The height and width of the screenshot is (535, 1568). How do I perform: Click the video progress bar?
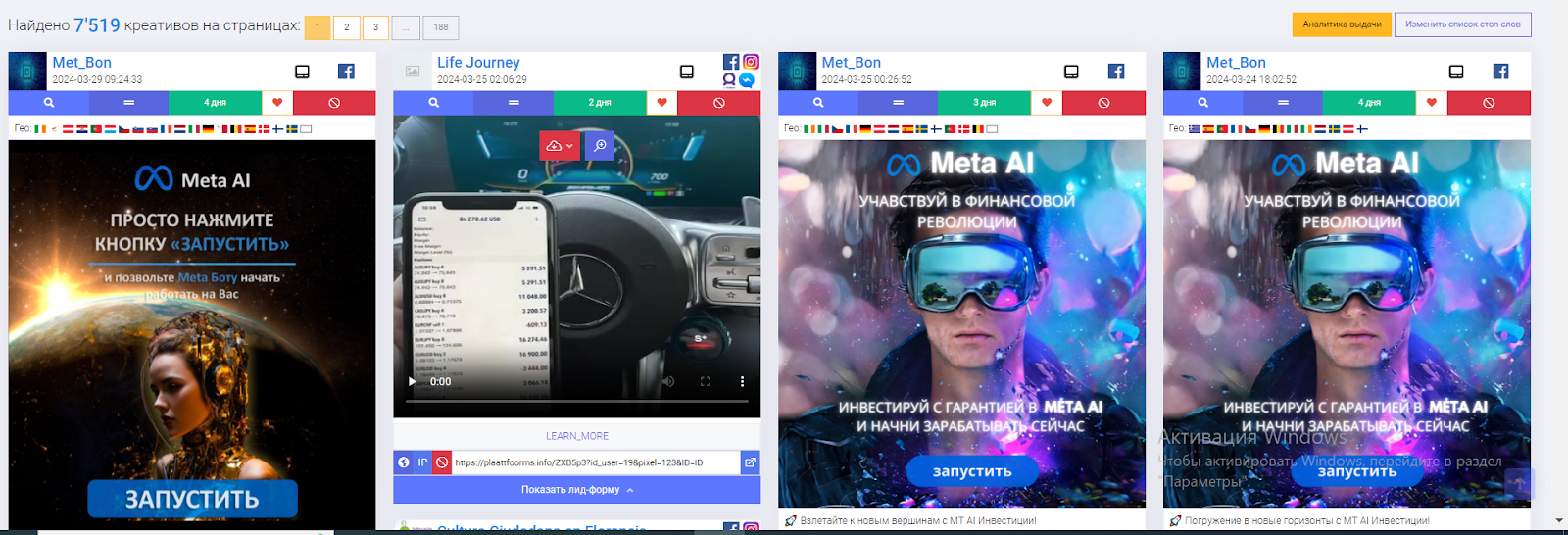coord(578,401)
